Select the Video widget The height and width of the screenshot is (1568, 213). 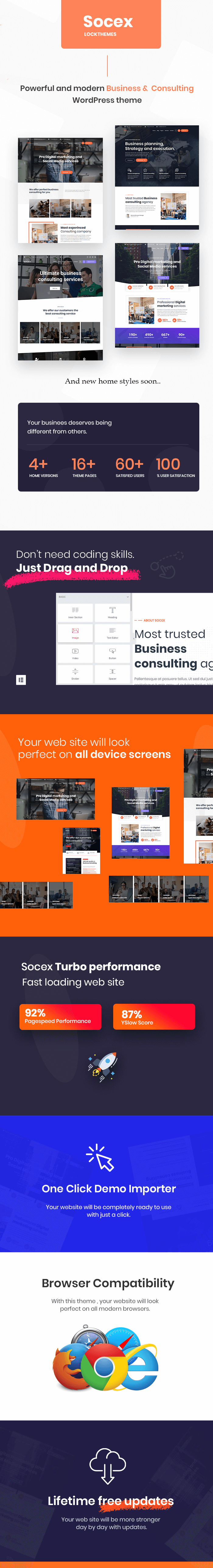point(75,654)
